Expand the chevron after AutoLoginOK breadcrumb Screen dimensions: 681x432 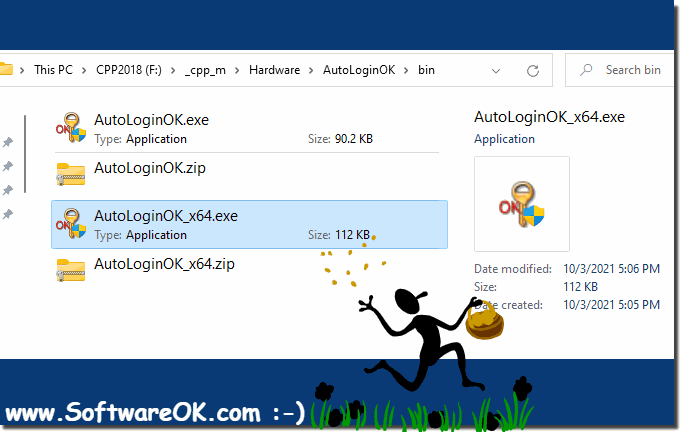coord(406,70)
